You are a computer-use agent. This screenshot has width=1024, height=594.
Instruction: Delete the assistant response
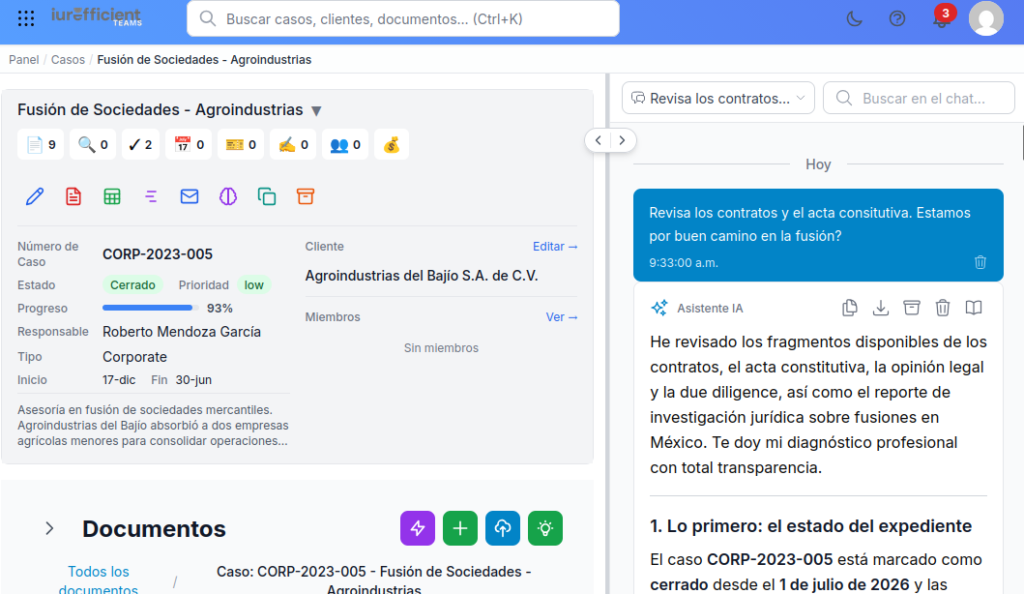[942, 307]
